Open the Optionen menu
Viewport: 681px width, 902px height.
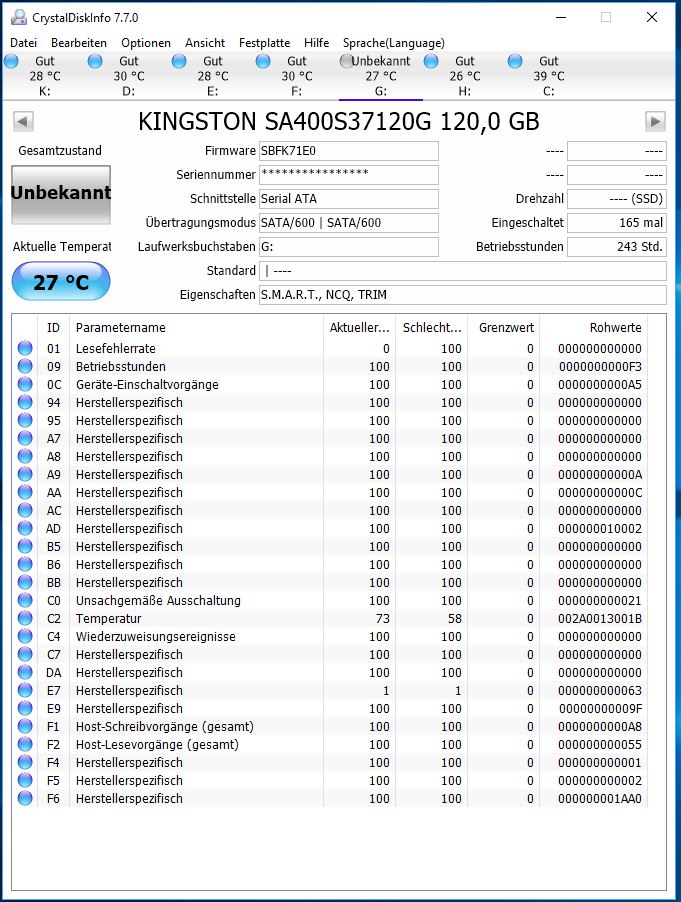[146, 43]
